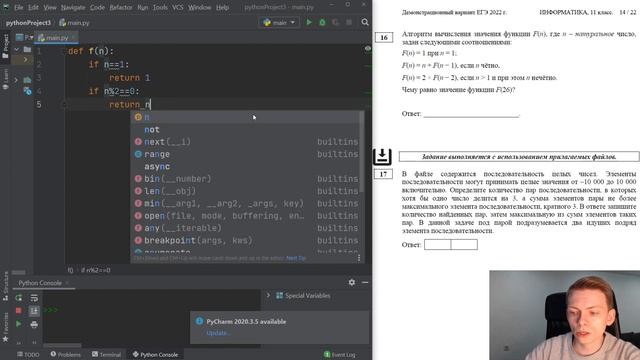Click the Next Tip link in the completion popup
640x360 pixels.
pos(296,258)
